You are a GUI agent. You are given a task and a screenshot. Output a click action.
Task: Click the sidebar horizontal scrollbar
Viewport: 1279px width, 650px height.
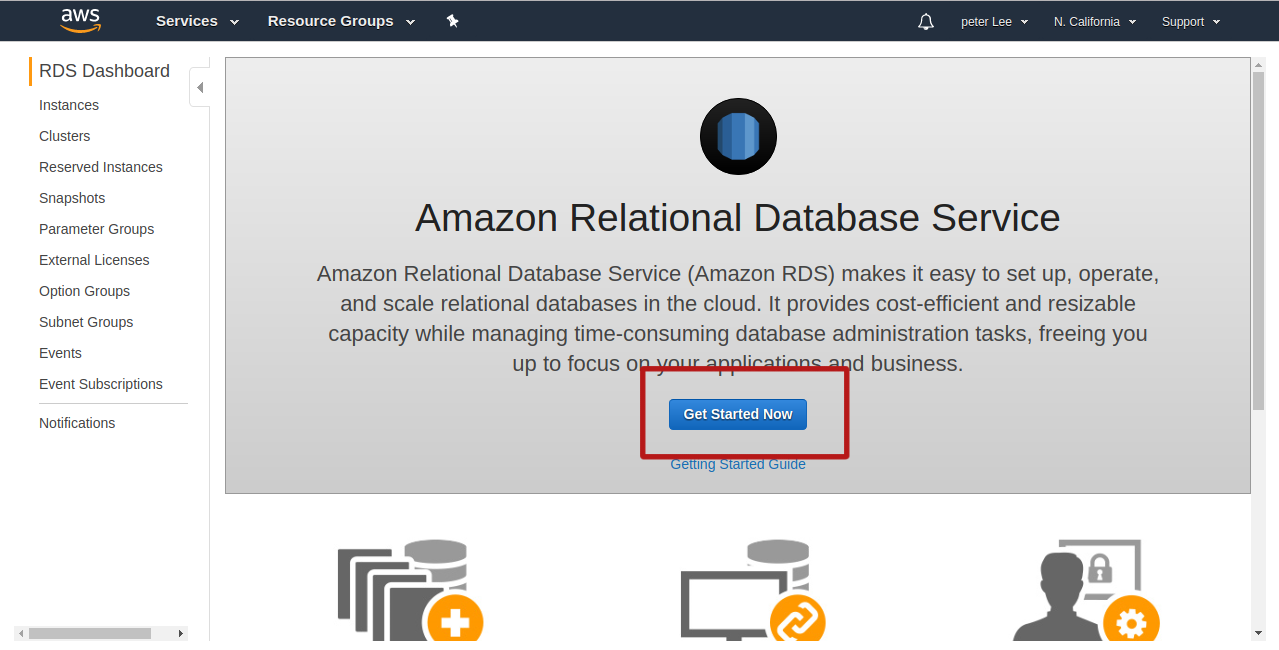click(x=90, y=633)
